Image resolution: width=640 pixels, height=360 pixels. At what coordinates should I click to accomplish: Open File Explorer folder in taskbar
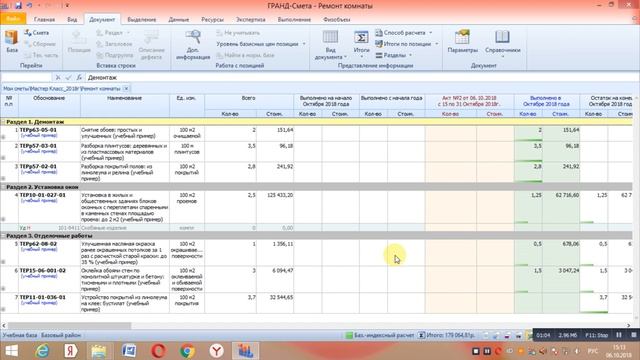[98, 351]
